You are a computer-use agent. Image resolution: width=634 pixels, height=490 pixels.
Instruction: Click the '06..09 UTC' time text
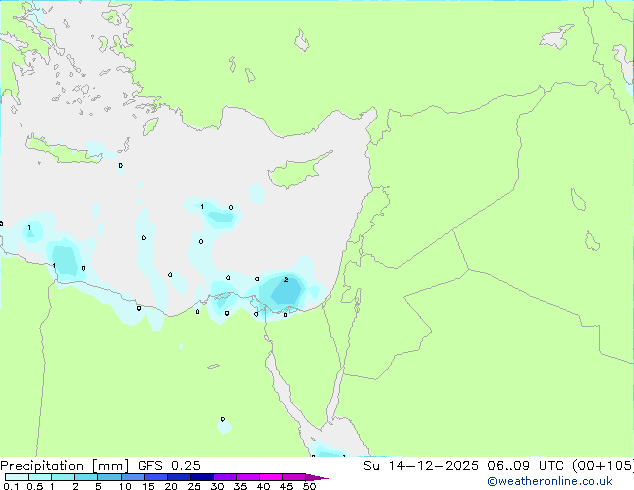525,466
